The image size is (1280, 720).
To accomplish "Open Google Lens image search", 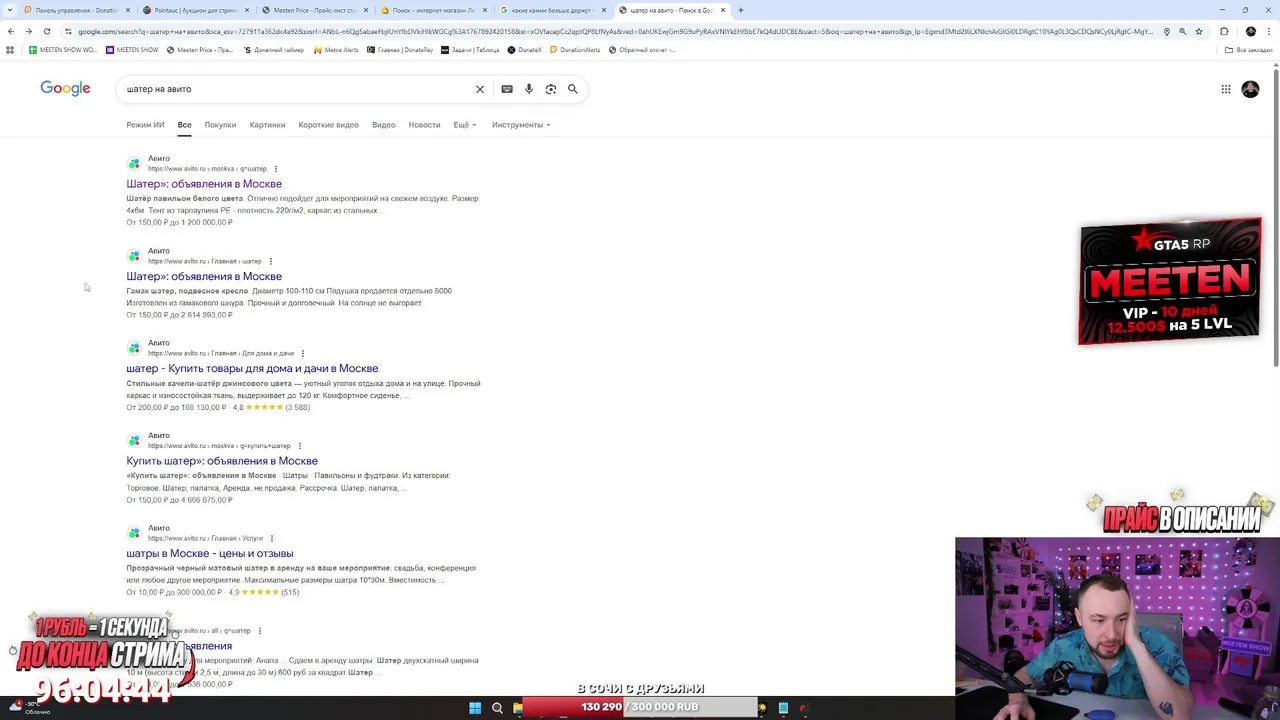I will 551,89.
